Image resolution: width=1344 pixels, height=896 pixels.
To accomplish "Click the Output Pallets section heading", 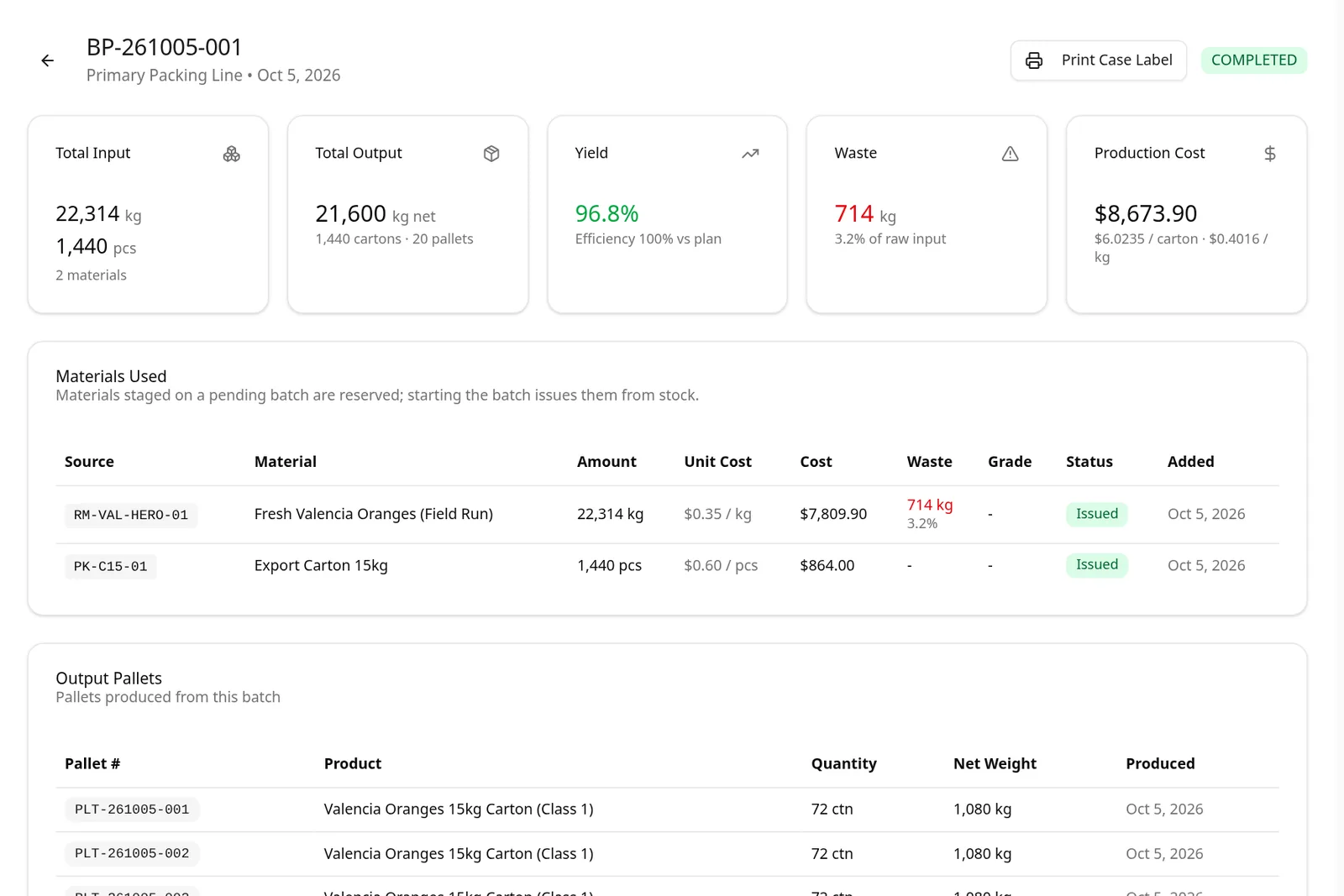I will pyautogui.click(x=108, y=679).
